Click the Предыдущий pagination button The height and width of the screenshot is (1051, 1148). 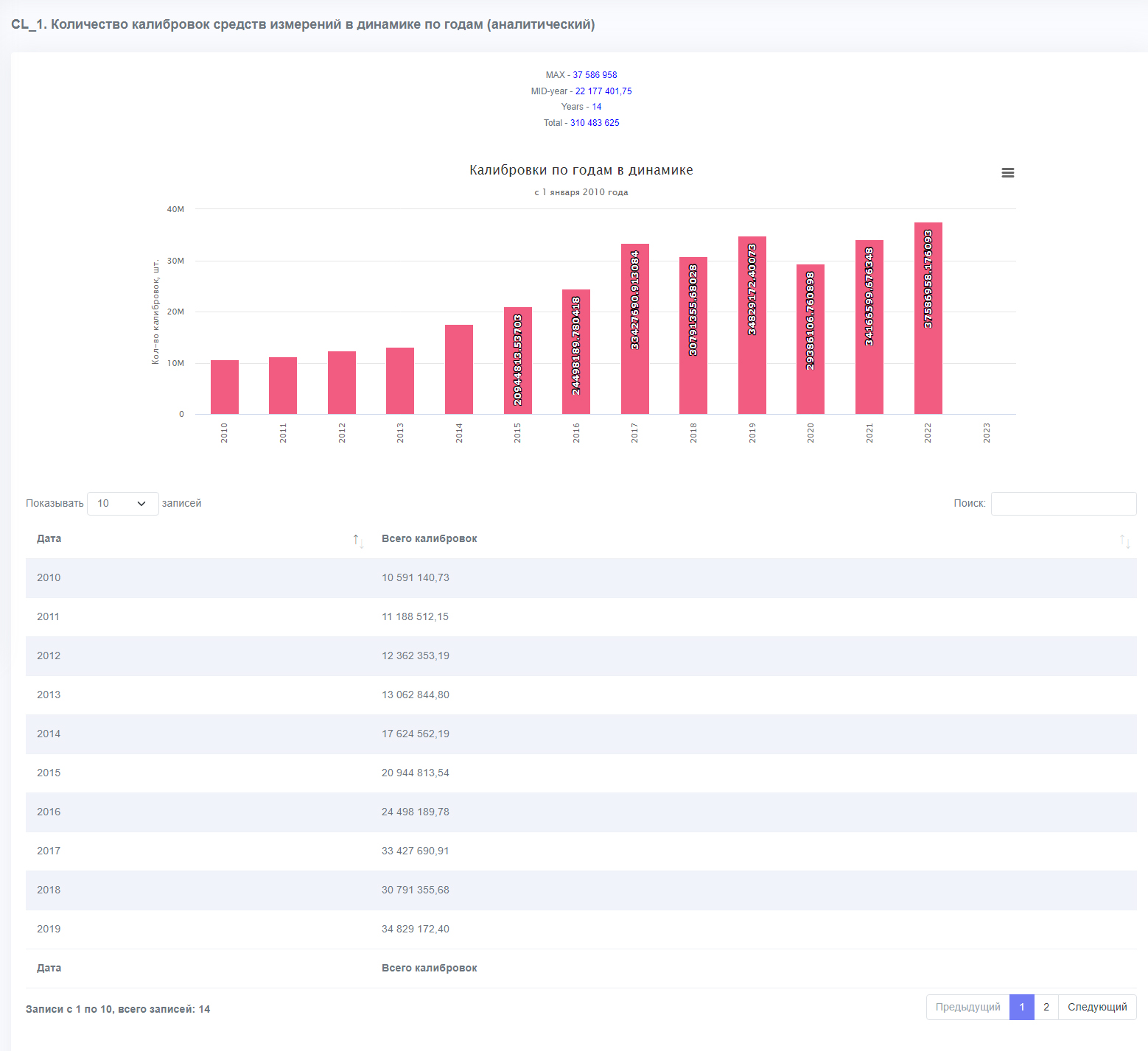point(968,1007)
